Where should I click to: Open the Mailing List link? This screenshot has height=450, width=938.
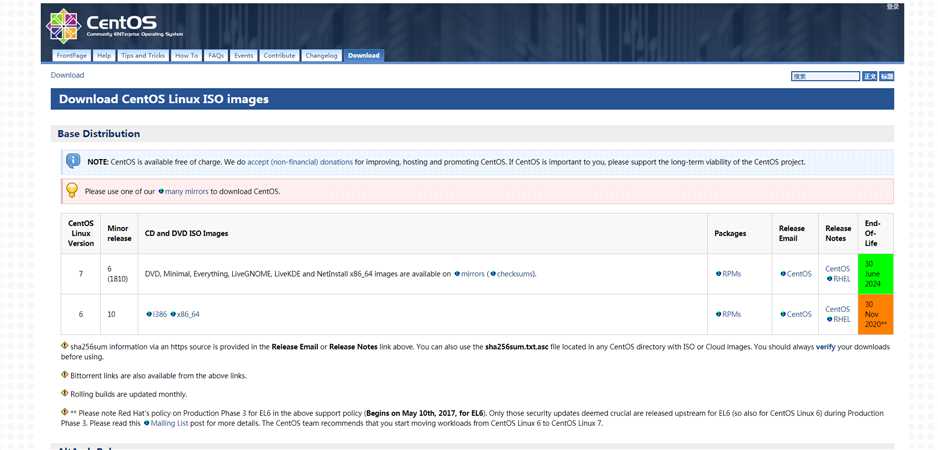pyautogui.click(x=169, y=423)
